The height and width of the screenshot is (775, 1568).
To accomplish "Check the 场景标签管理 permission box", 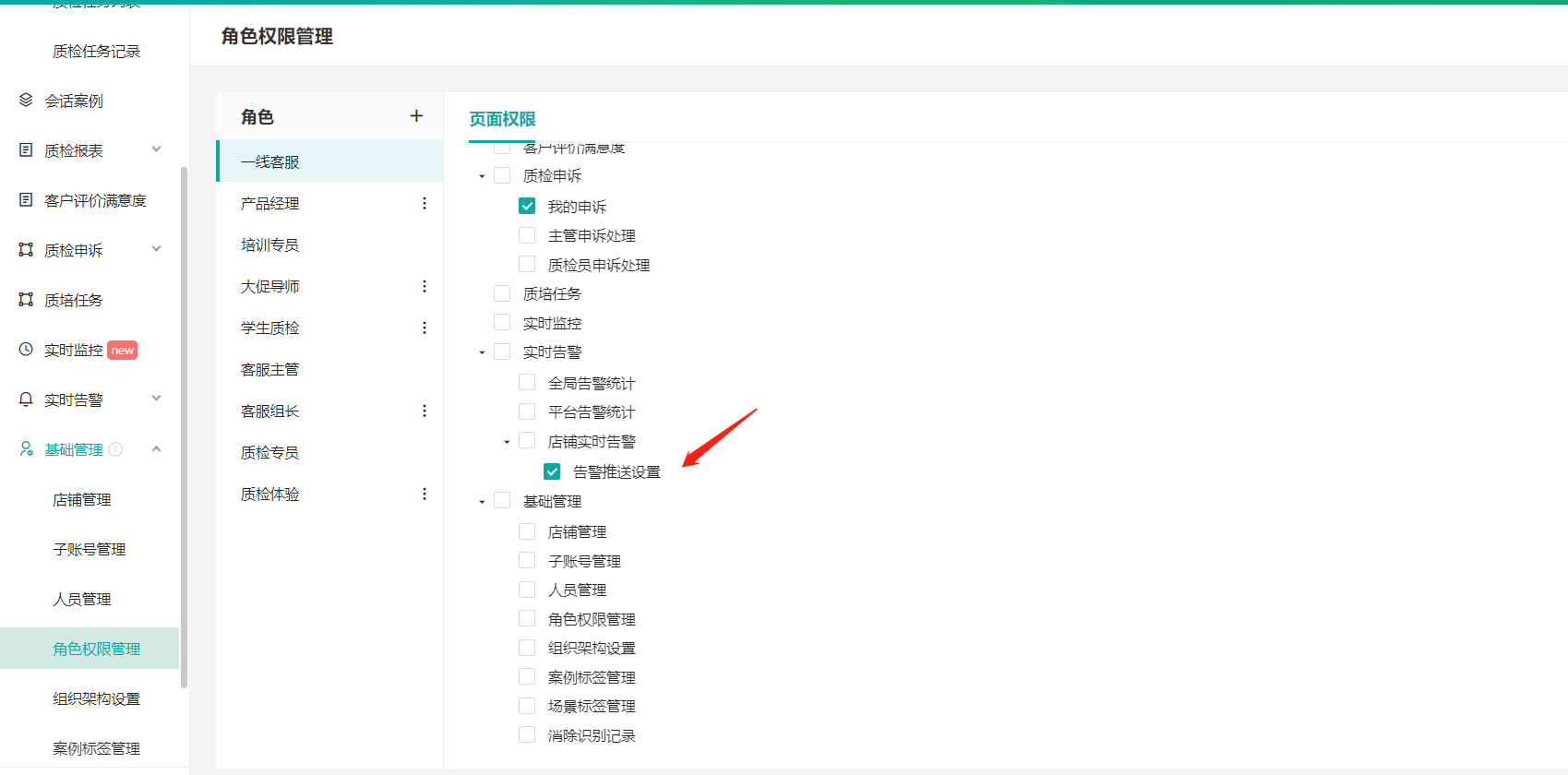I will (527, 705).
